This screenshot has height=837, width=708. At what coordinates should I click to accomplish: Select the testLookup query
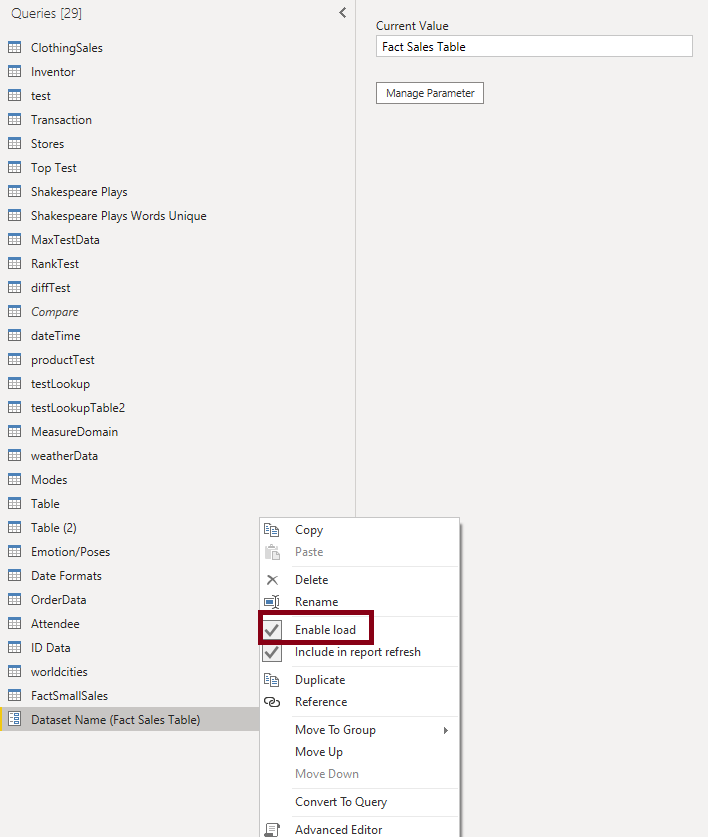click(60, 384)
